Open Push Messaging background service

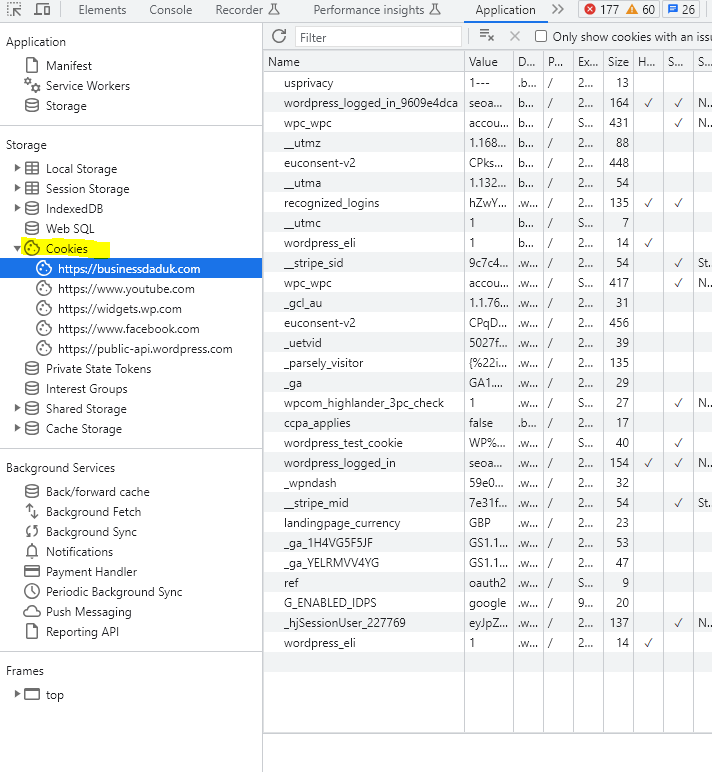tap(88, 612)
